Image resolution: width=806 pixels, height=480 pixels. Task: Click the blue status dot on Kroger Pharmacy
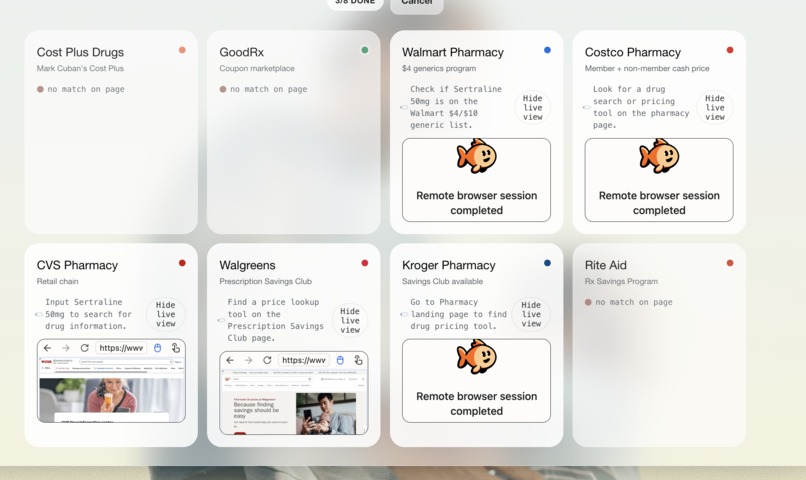547,263
